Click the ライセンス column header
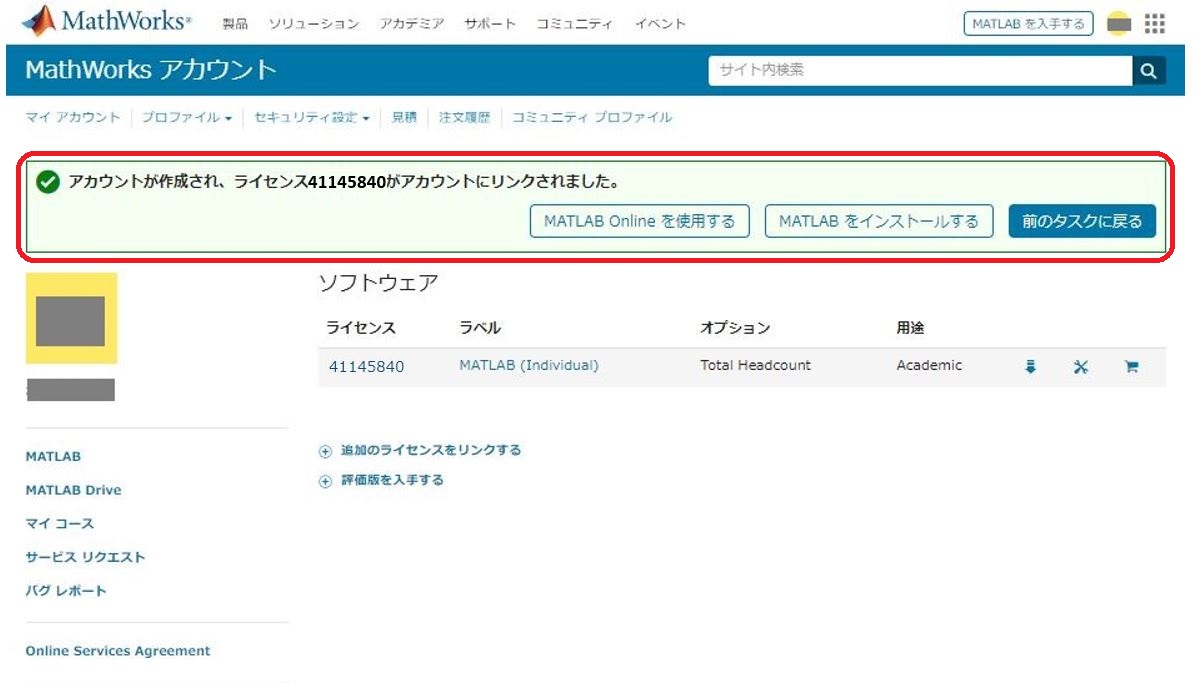This screenshot has height=683, width=1195. pyautogui.click(x=361, y=329)
